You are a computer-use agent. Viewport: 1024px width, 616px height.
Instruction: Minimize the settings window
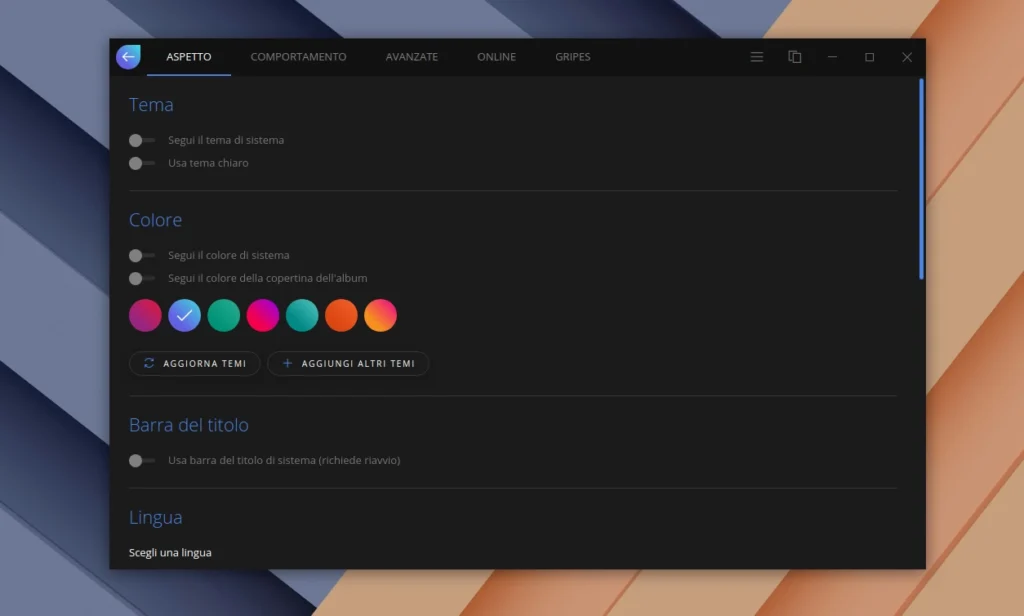832,57
